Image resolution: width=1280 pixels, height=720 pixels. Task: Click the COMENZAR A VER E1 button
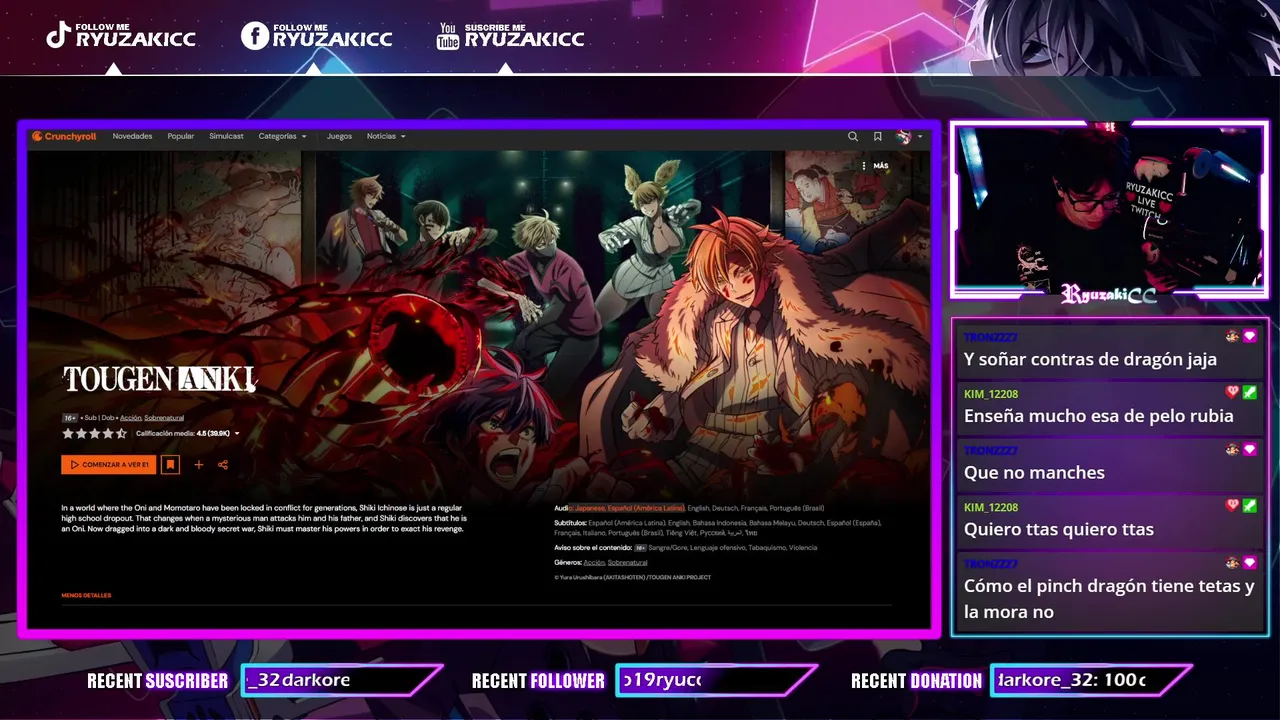click(x=108, y=464)
